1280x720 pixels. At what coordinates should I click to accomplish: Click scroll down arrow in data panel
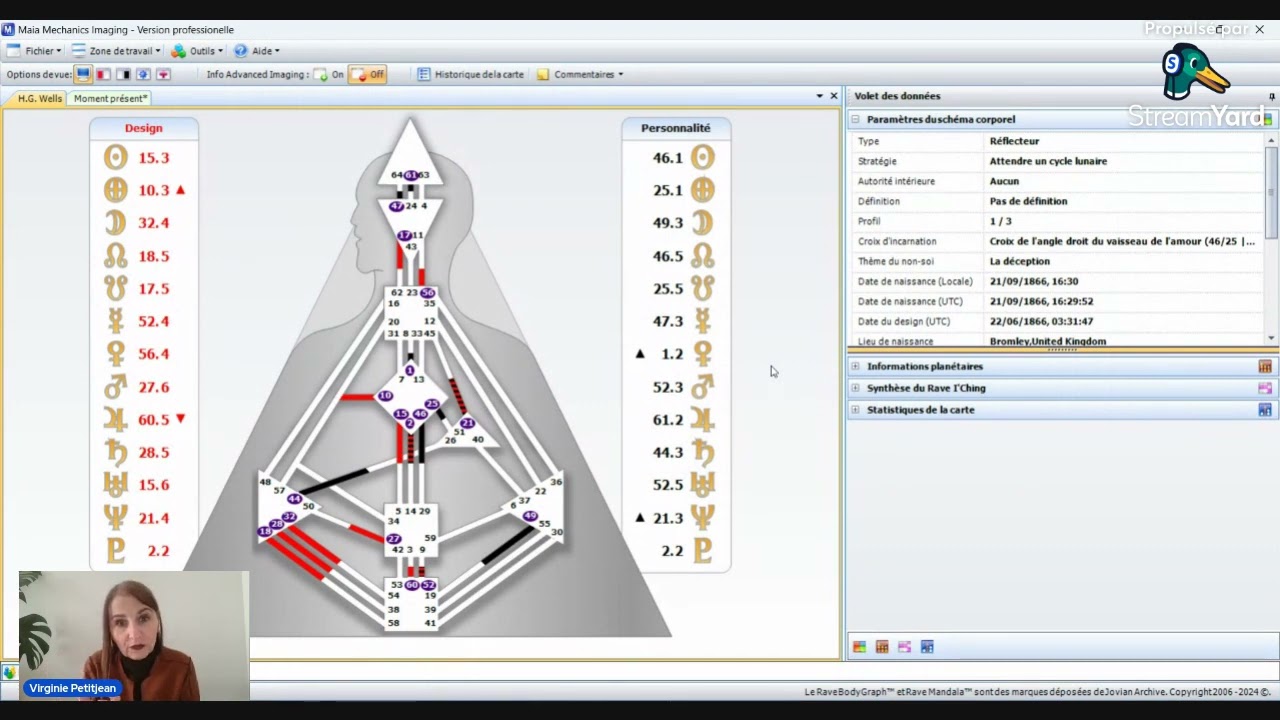tap(1272, 338)
